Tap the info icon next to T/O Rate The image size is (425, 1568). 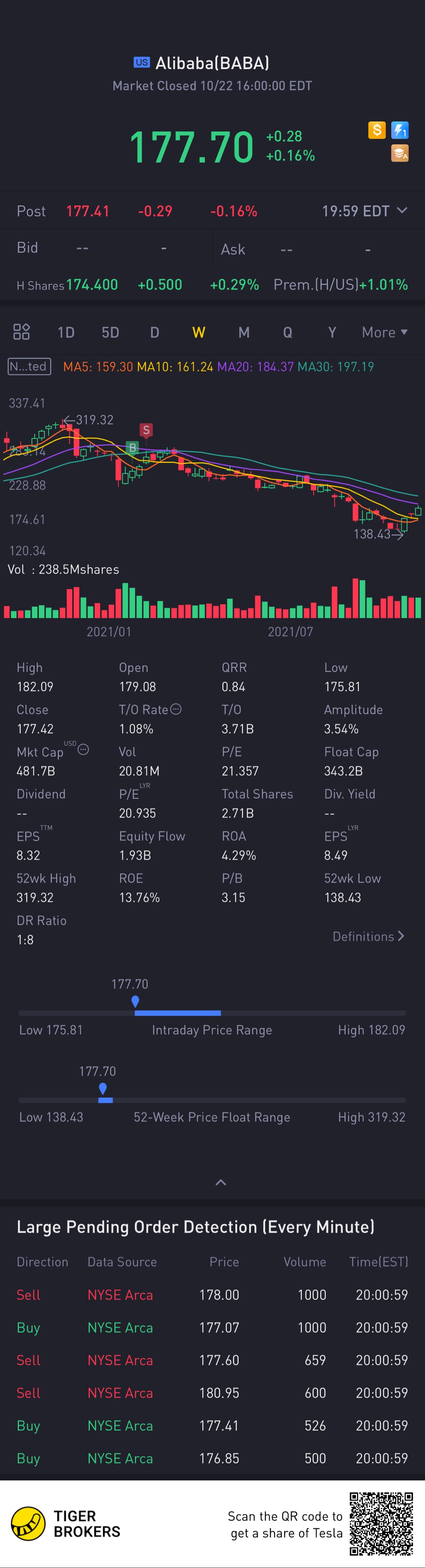click(176, 709)
